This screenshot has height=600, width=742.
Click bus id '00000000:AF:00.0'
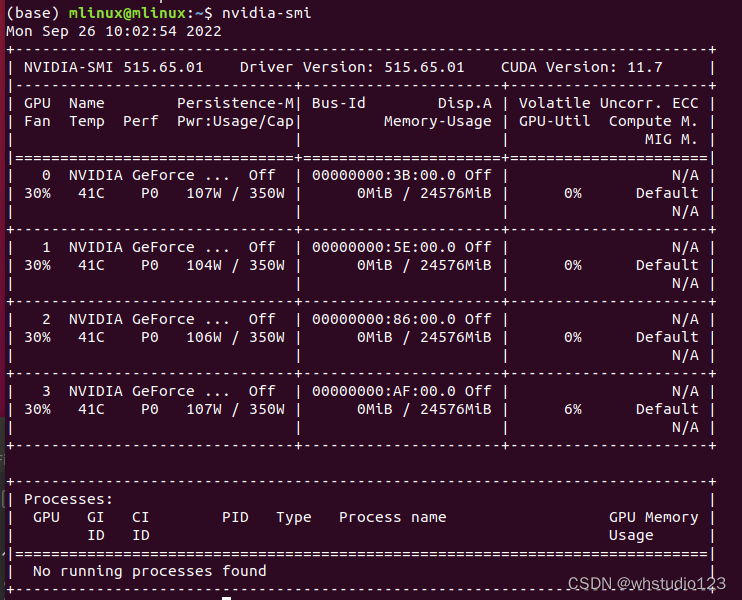pos(384,391)
